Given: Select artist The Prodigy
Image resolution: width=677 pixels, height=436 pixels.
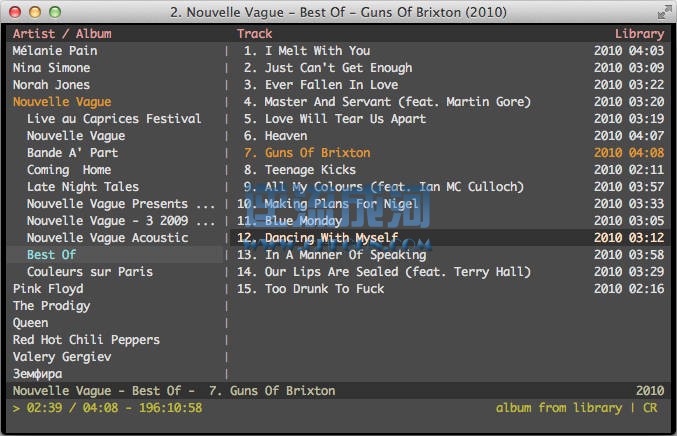Looking at the screenshot, I should pyautogui.click(x=51, y=306).
